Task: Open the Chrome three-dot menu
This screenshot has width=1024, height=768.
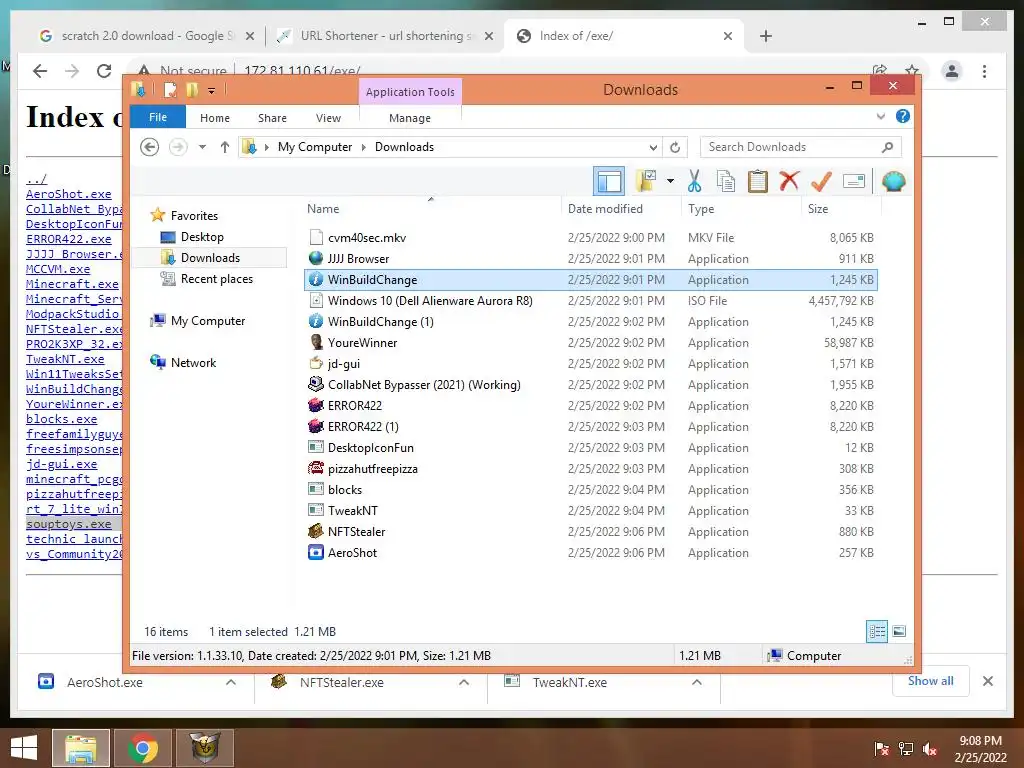Action: pyautogui.click(x=984, y=71)
